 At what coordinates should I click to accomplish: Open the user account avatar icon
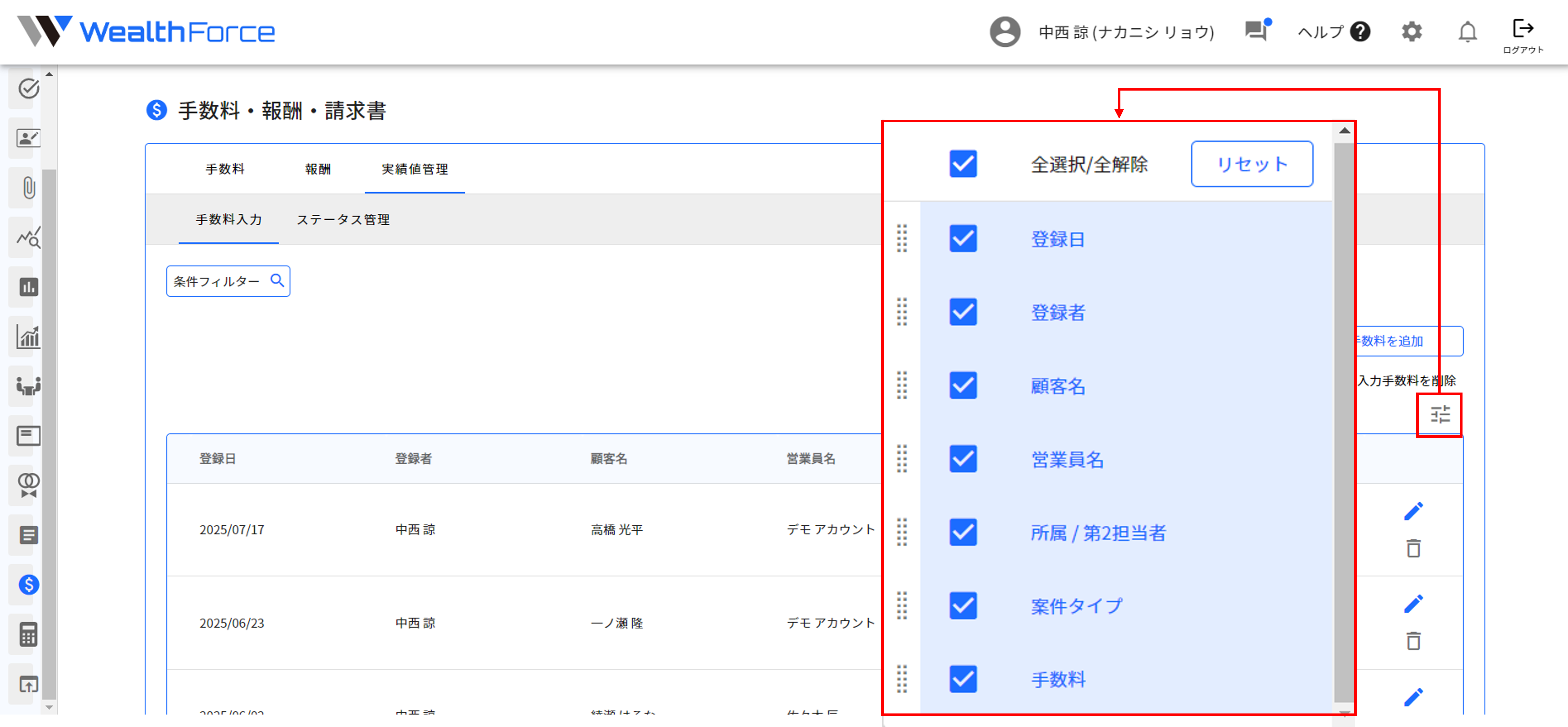tap(1004, 32)
